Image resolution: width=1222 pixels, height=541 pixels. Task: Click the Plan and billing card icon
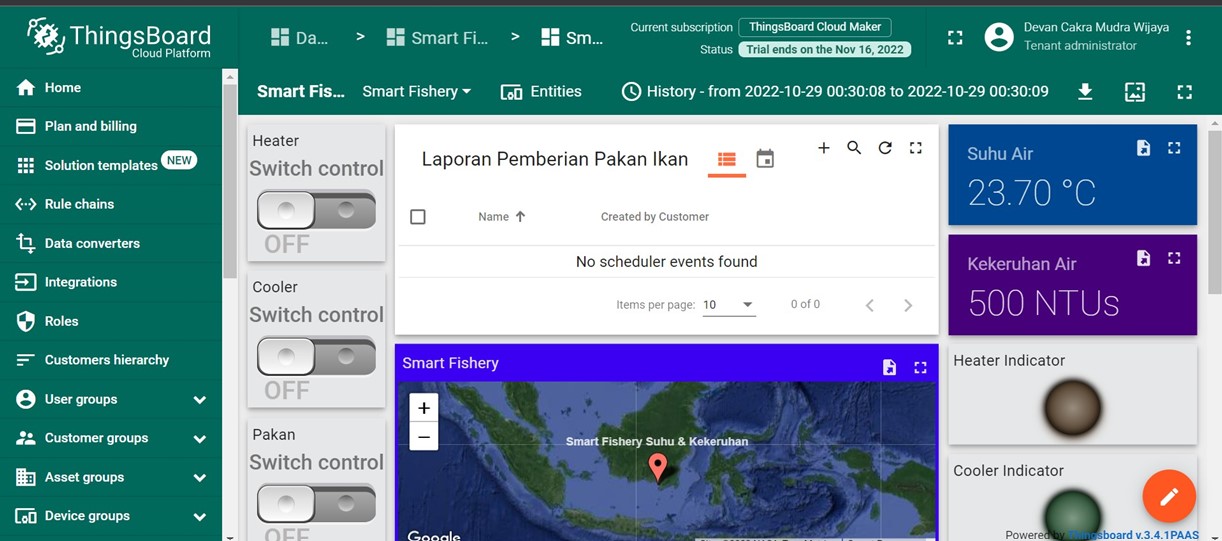(26, 126)
